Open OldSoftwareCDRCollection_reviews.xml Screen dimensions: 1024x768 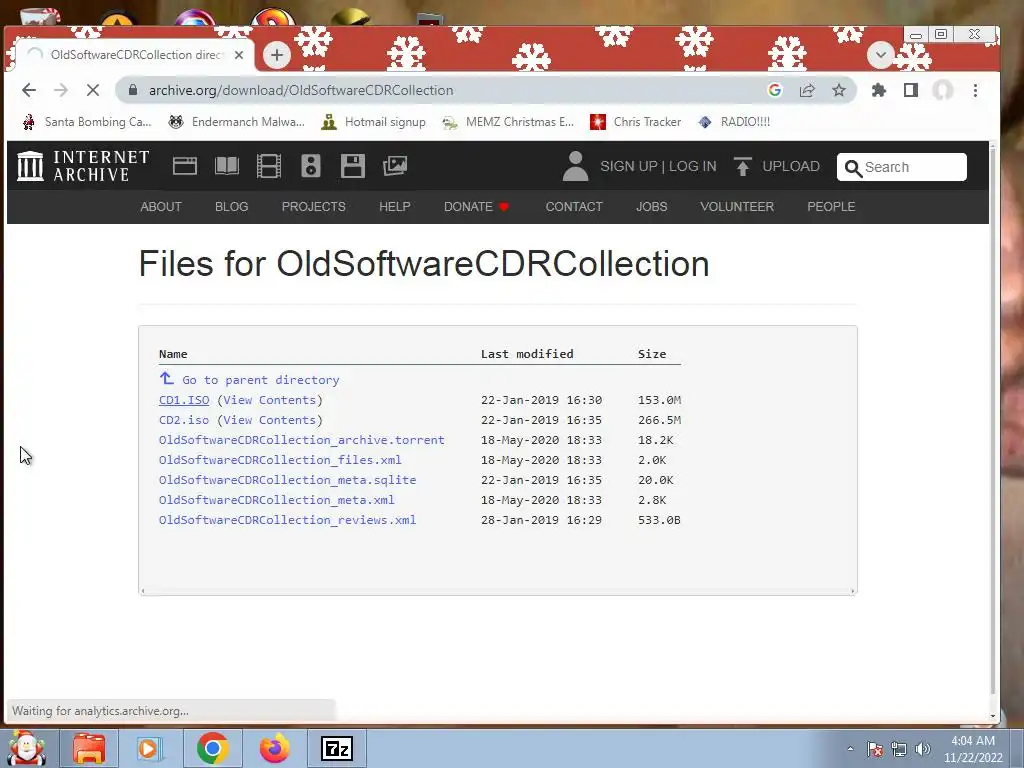click(x=287, y=520)
